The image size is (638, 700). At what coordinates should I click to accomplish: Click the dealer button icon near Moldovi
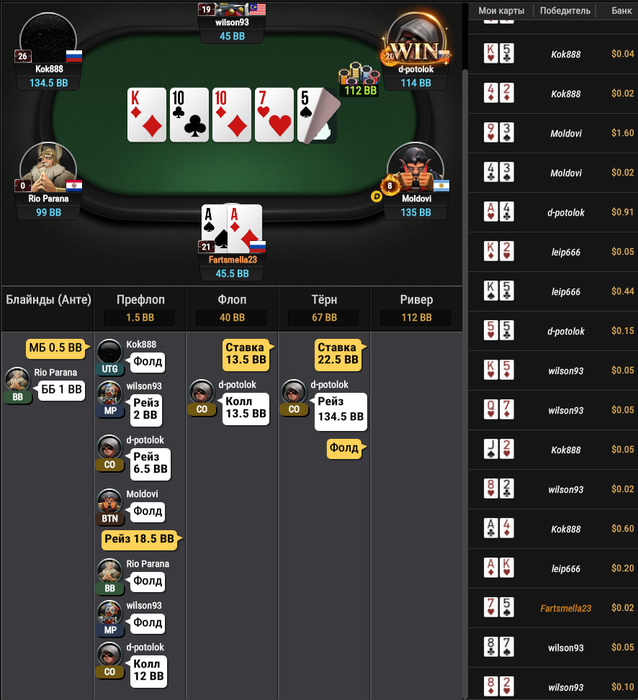(x=376, y=196)
